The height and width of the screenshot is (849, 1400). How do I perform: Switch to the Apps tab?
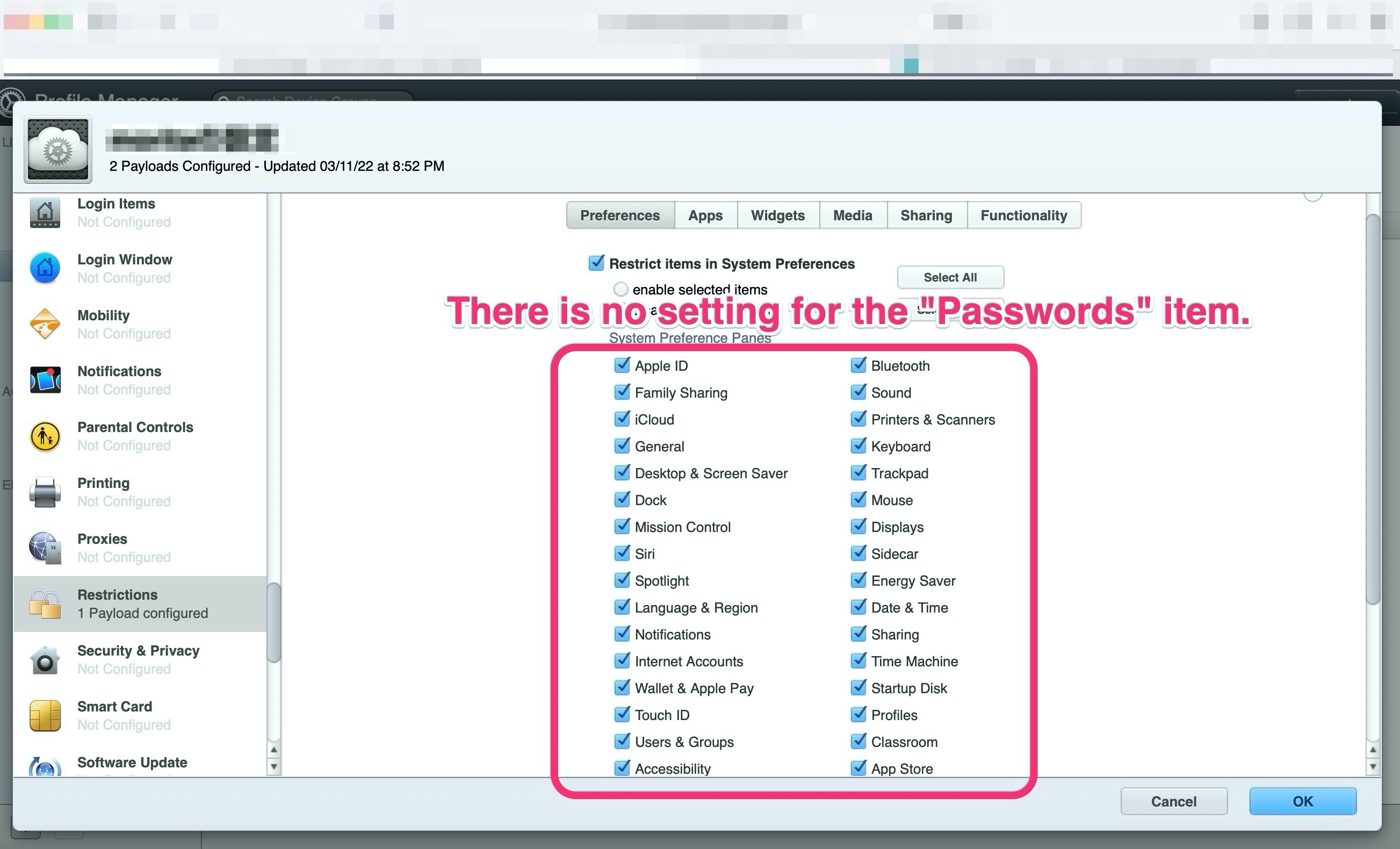tap(705, 215)
